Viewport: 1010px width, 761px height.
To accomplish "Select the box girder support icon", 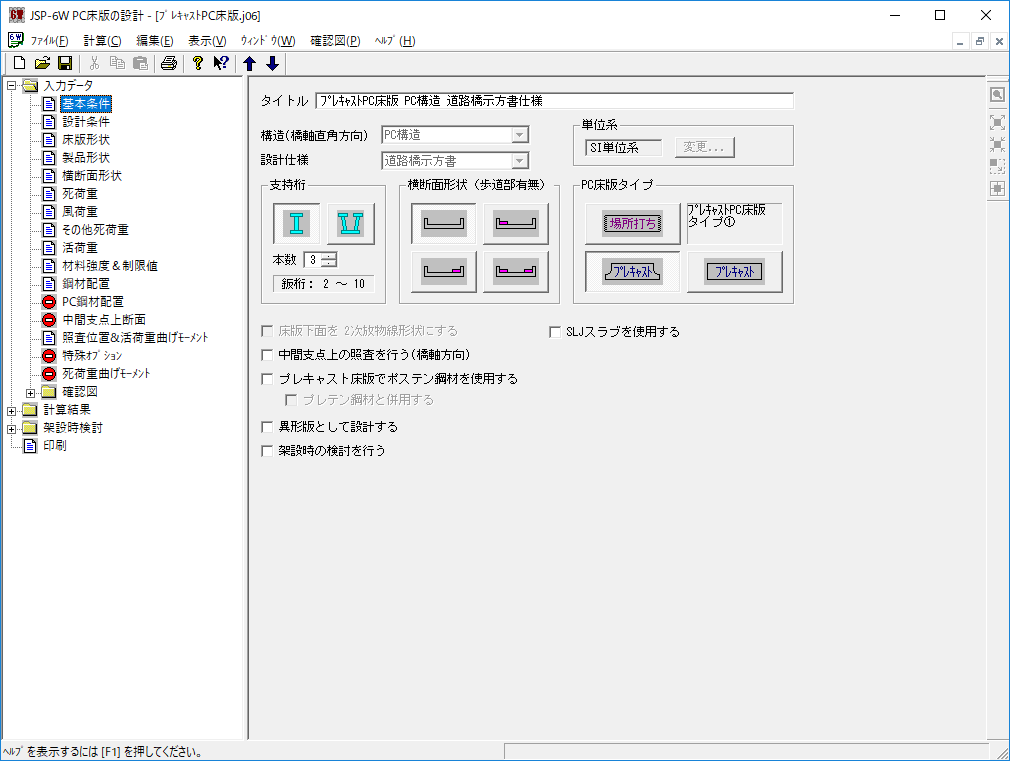I will (350, 224).
